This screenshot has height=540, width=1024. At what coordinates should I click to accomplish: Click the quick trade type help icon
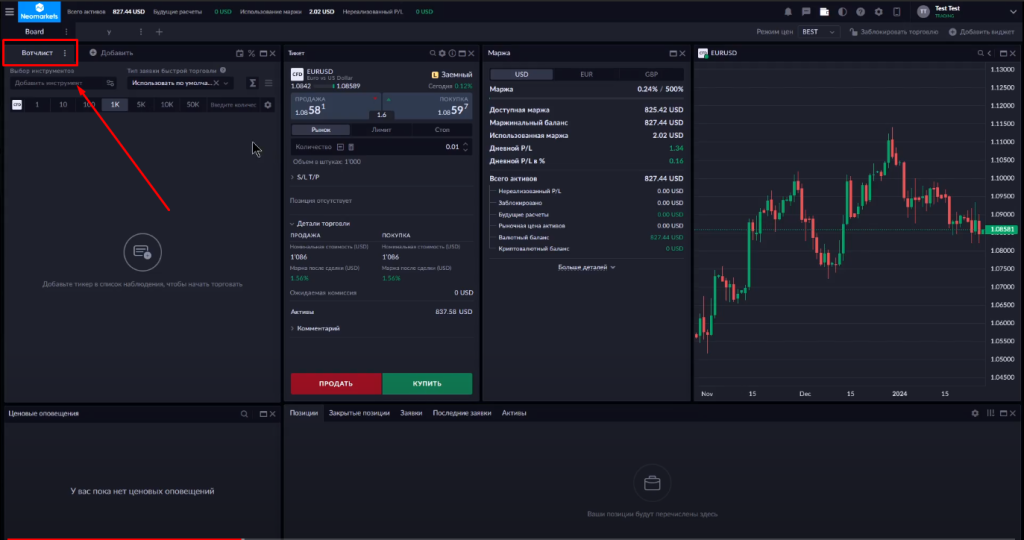click(x=223, y=70)
